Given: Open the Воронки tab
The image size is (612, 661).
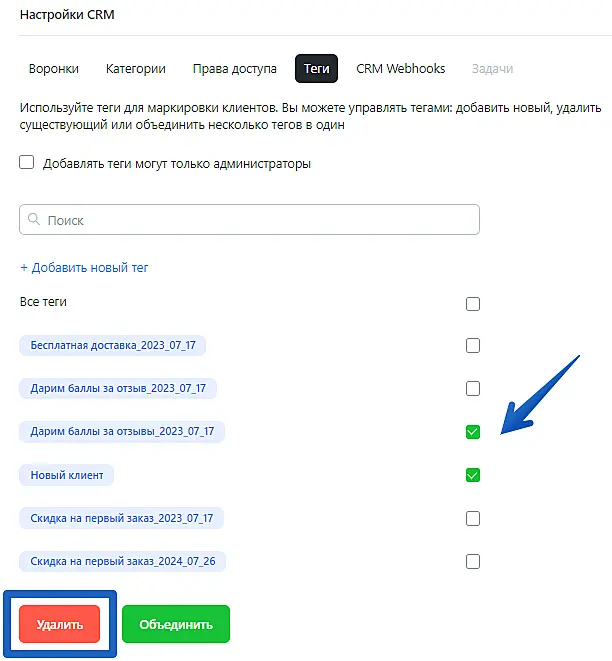Looking at the screenshot, I should pos(54,69).
